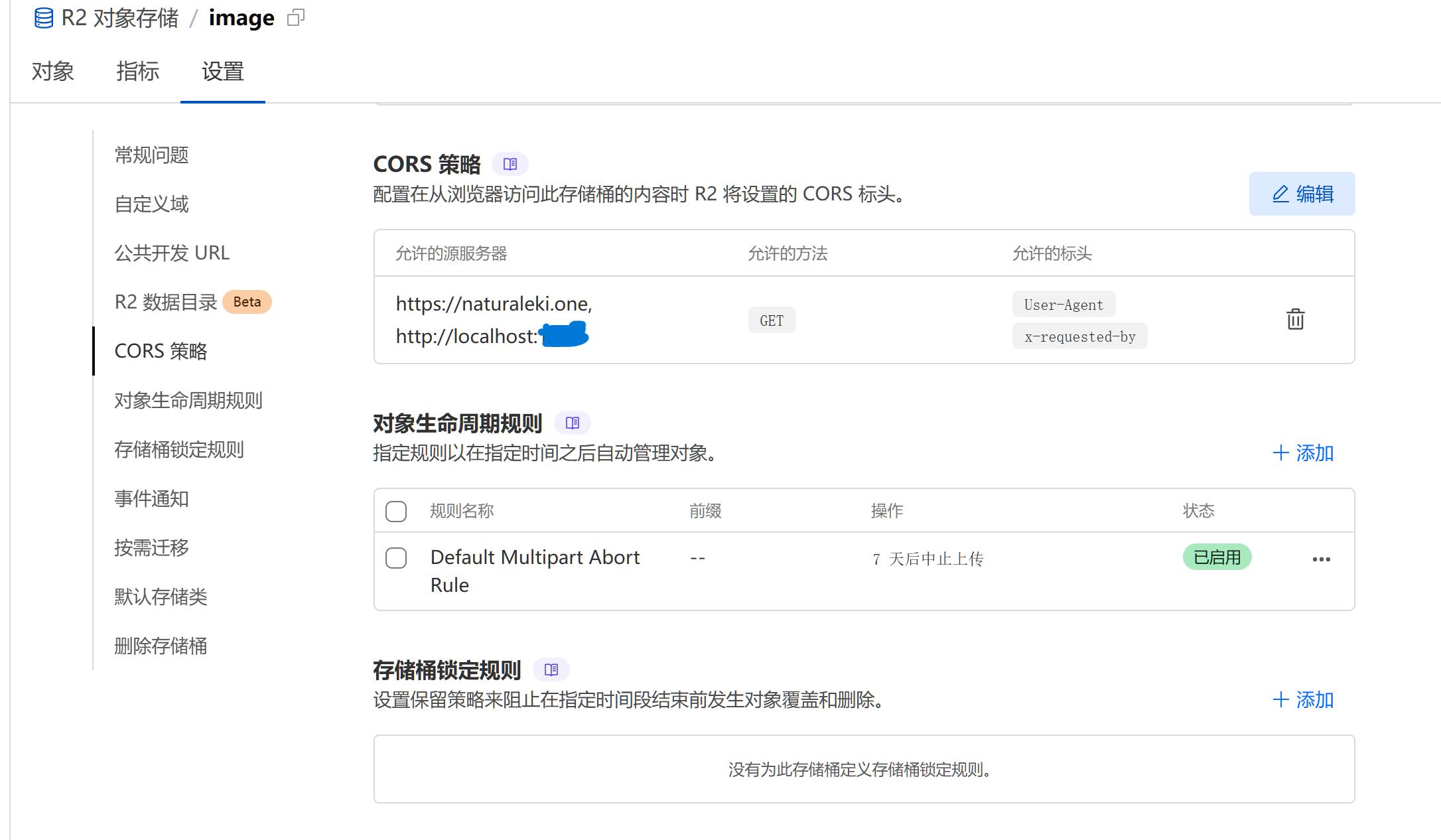Image resolution: width=1441 pixels, height=840 pixels.
Task: Click pencil 编辑 button for CORS policy
Action: coord(1302,194)
